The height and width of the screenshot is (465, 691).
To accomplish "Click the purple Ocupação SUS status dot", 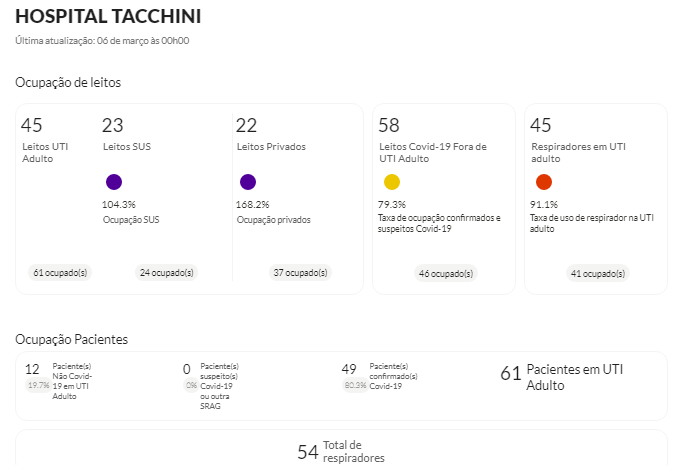I will (114, 182).
